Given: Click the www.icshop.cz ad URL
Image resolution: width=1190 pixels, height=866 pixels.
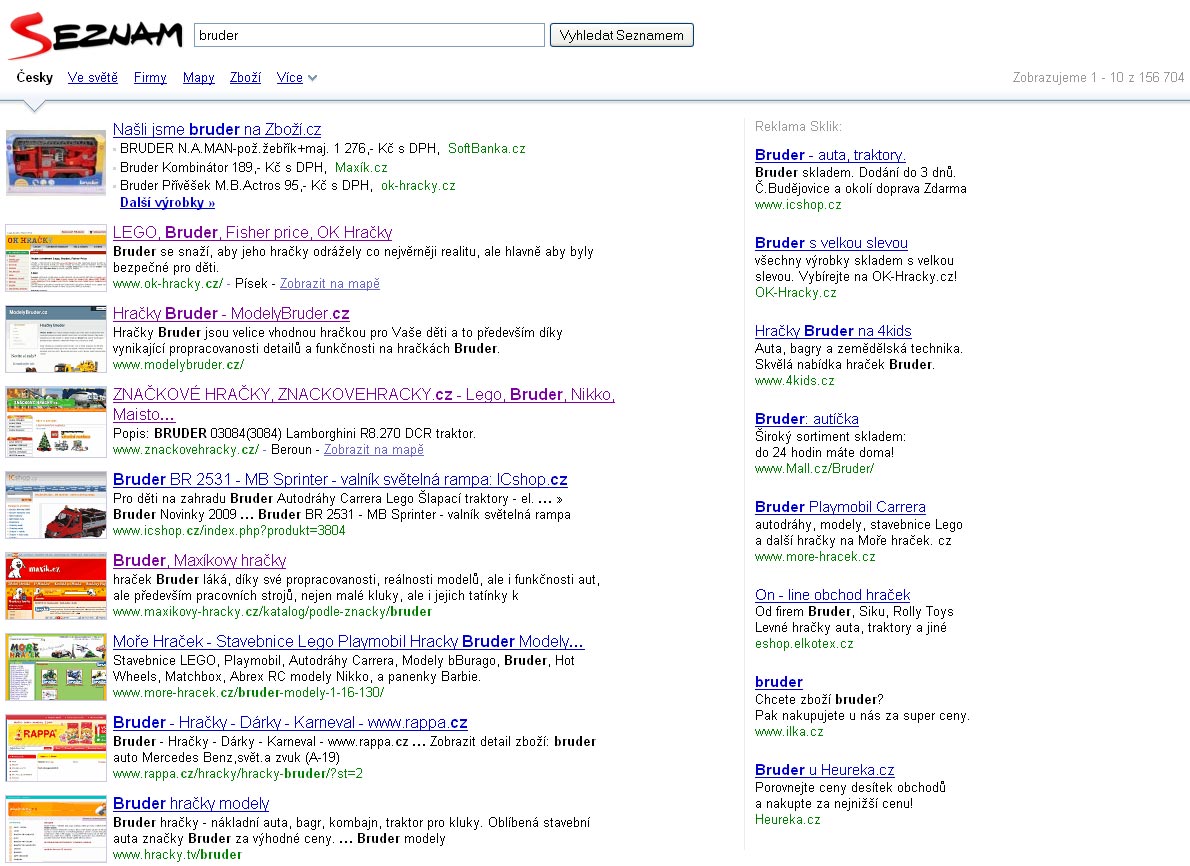Looking at the screenshot, I should (798, 205).
